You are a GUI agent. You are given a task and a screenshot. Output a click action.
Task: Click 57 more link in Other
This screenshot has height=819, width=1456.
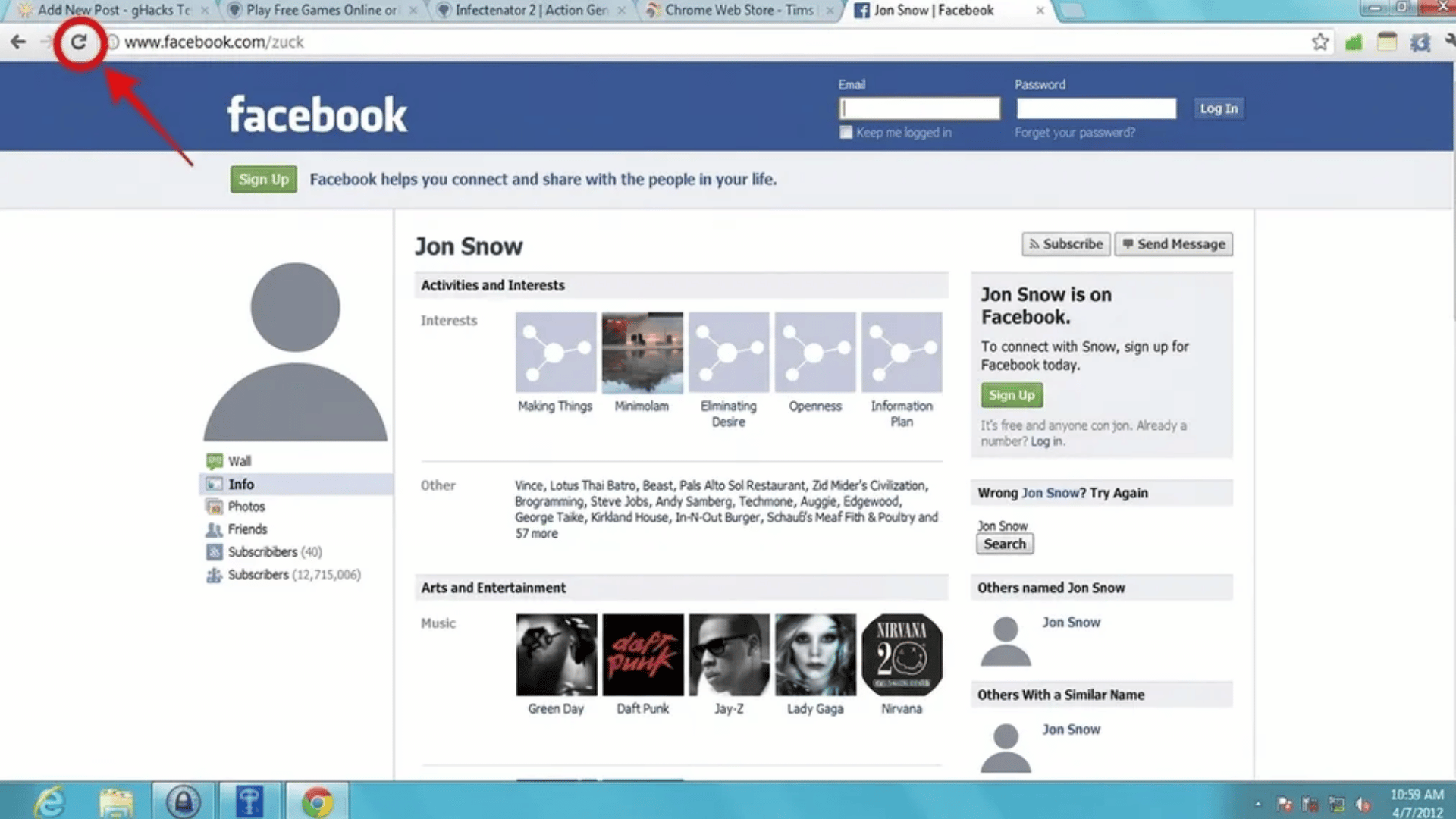(x=536, y=534)
